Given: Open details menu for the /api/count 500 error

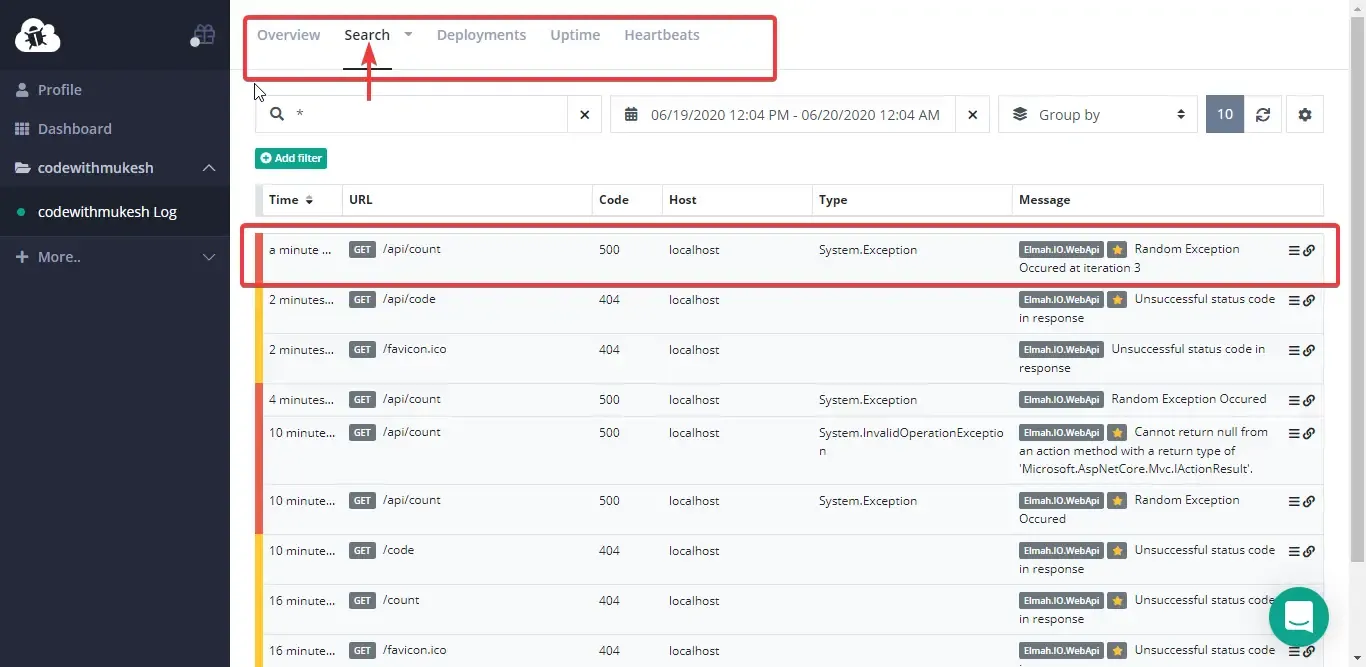Looking at the screenshot, I should [1294, 250].
